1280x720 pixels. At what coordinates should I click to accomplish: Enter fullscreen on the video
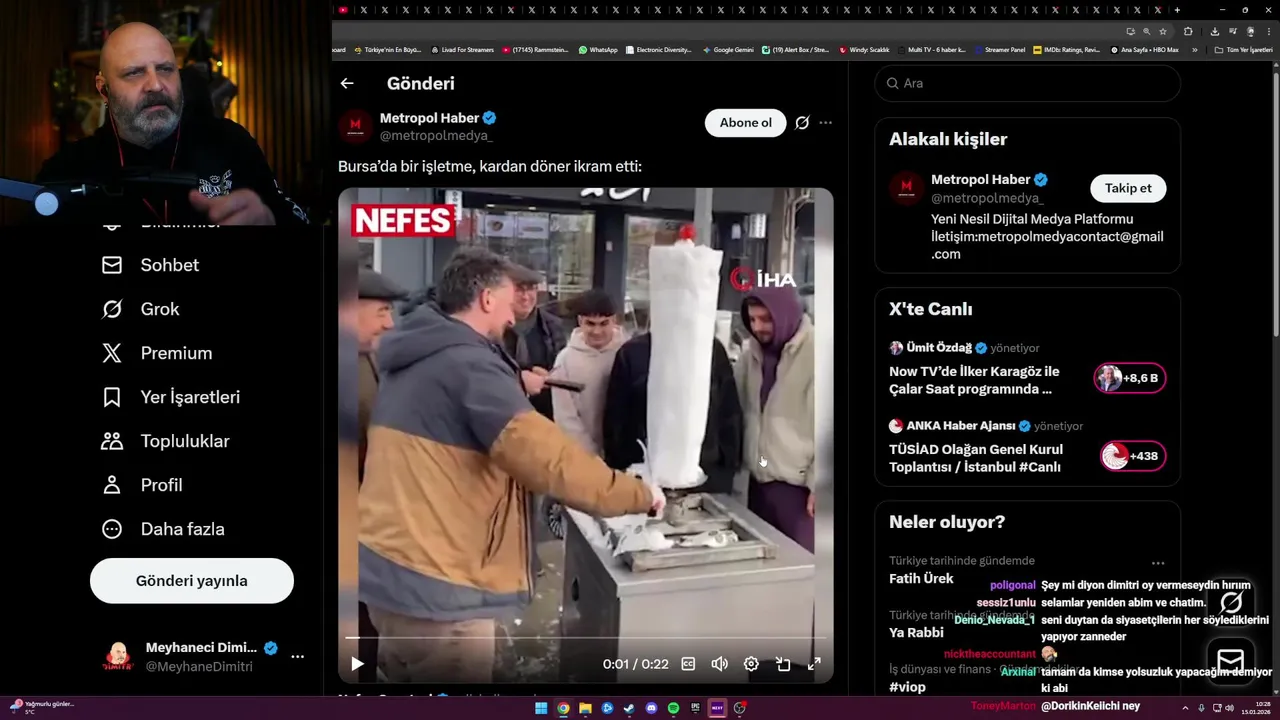tap(814, 664)
